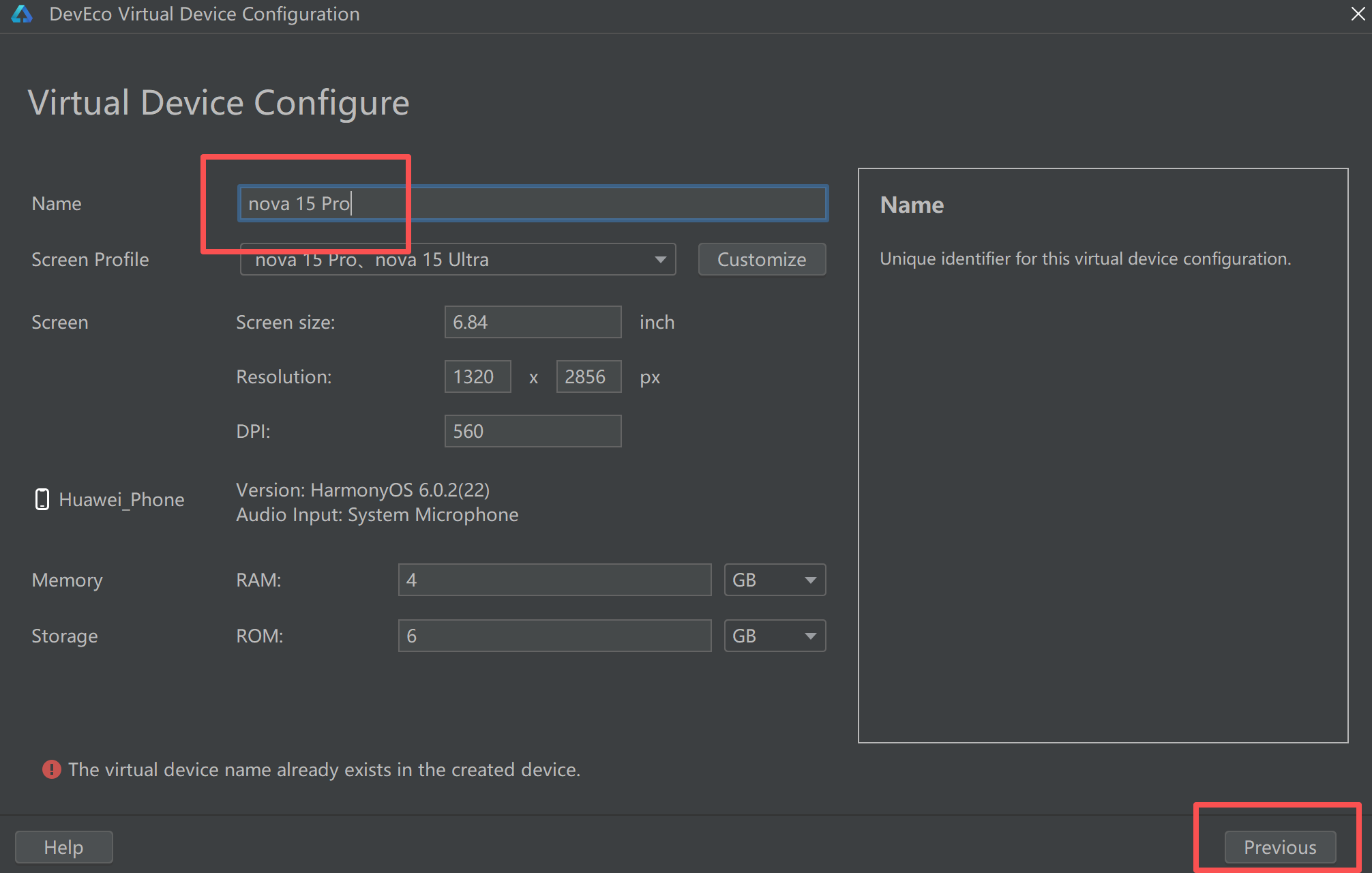The height and width of the screenshot is (873, 1372).
Task: Click the ROM value input field
Action: [554, 636]
